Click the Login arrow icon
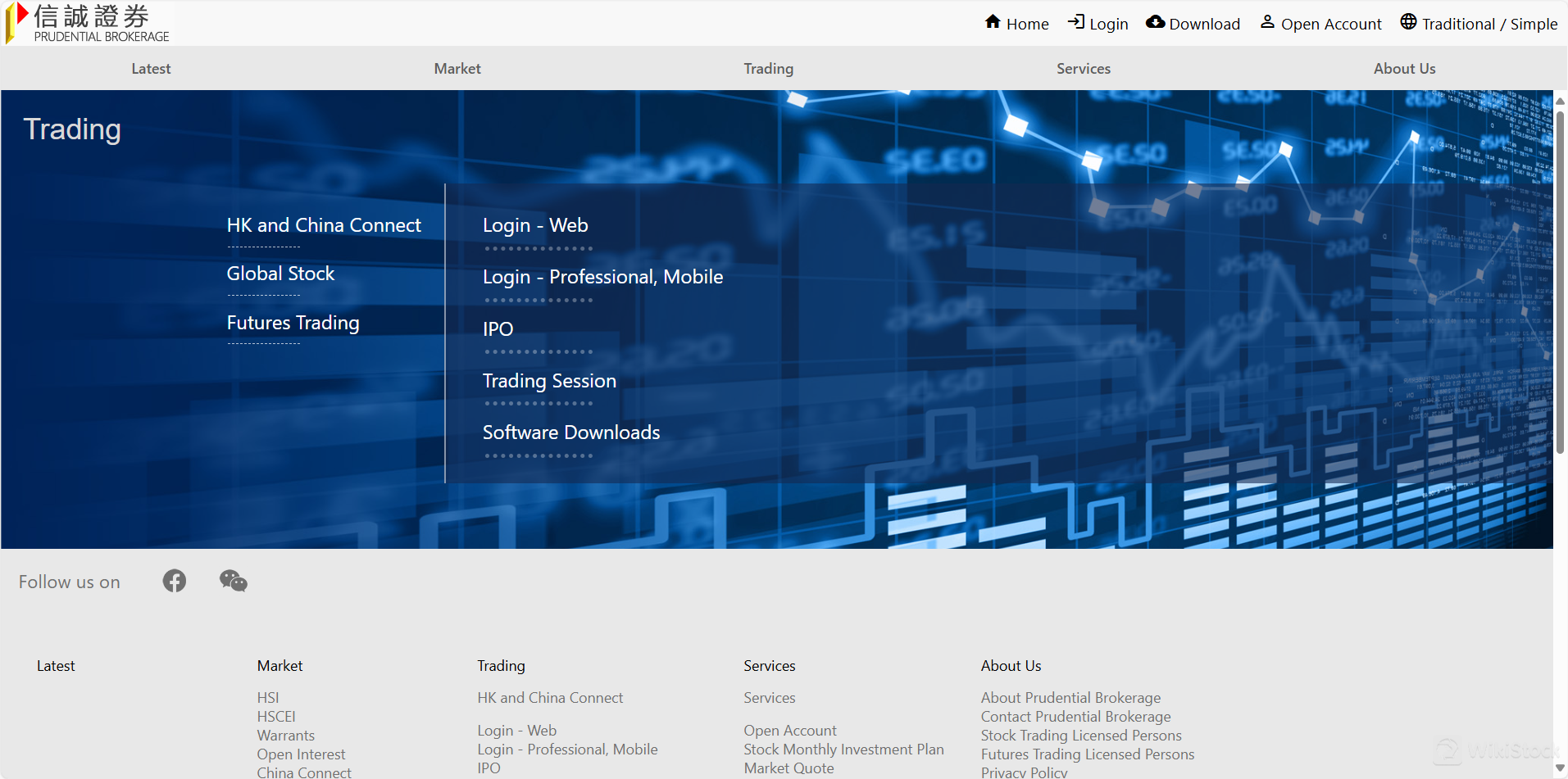1568x779 pixels. coord(1076,22)
